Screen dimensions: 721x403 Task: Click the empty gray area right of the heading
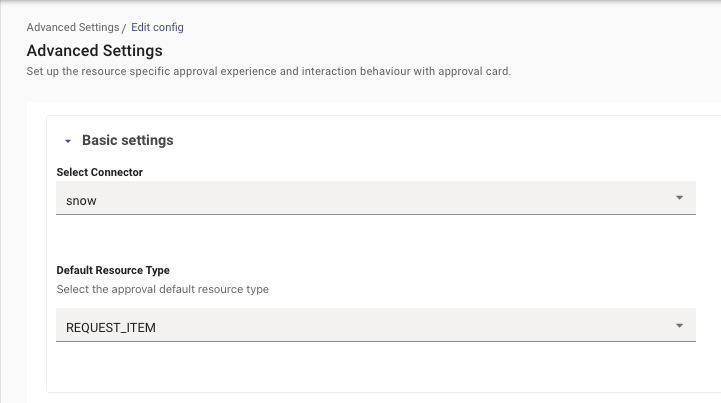click(437, 51)
